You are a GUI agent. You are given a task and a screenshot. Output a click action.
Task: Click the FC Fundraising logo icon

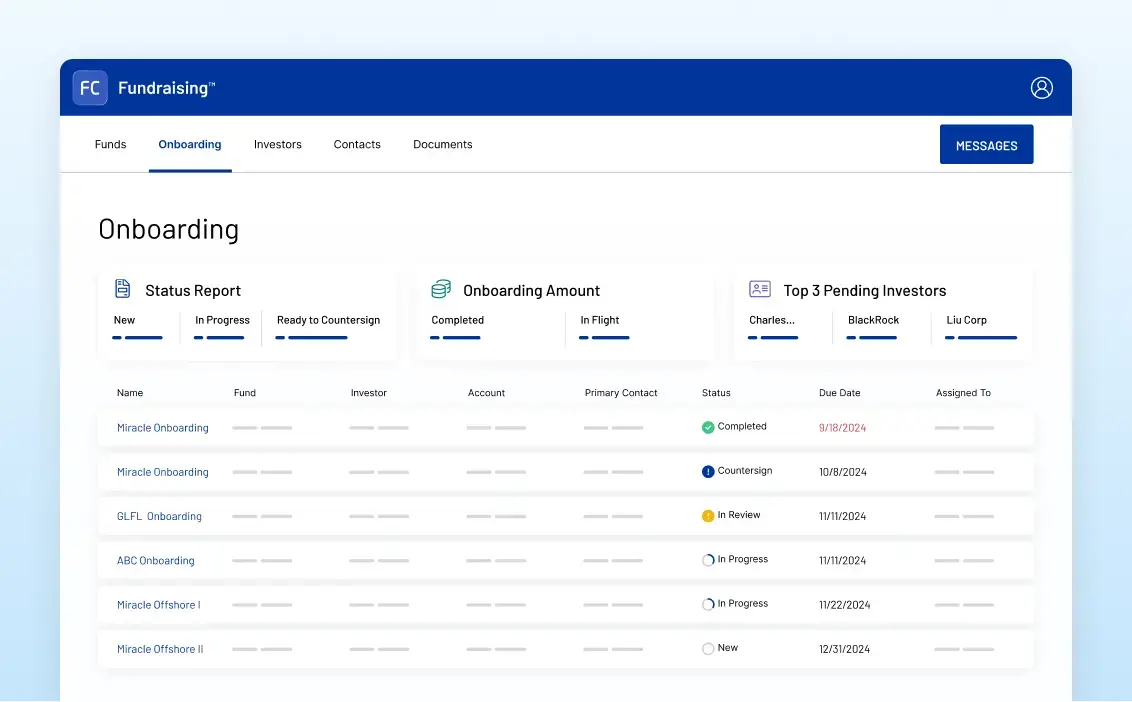pyautogui.click(x=90, y=88)
